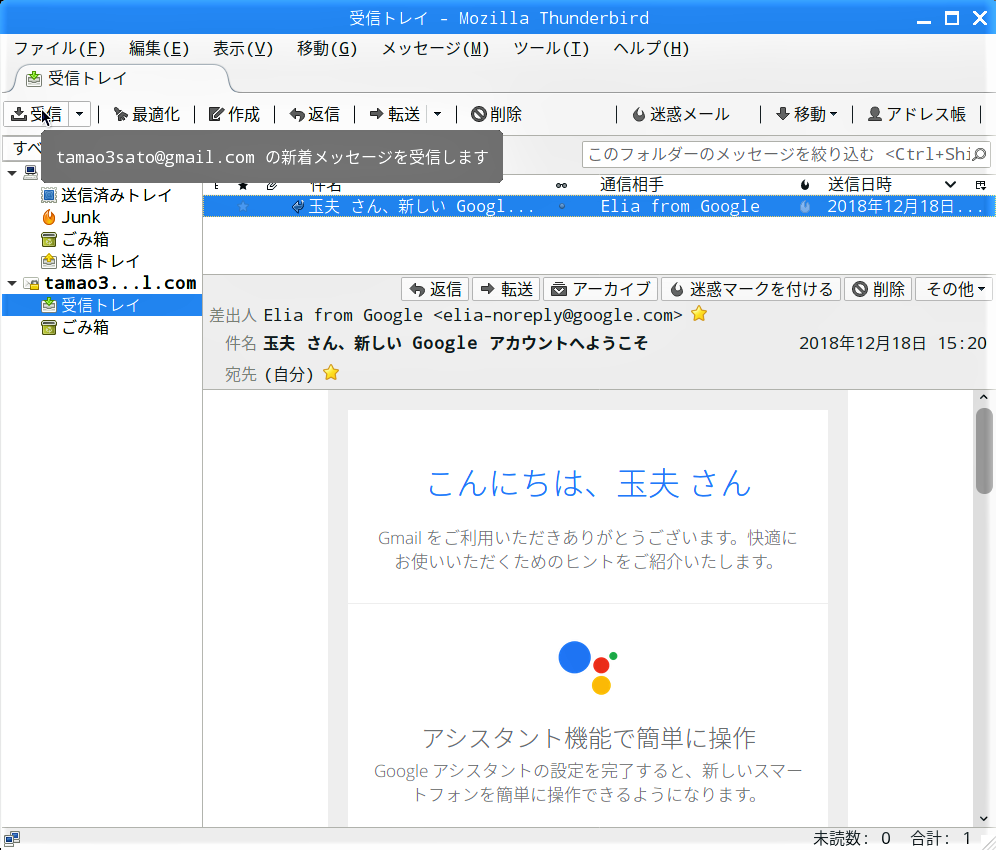
Task: Click the scrollbar down arrow
Action: click(984, 819)
